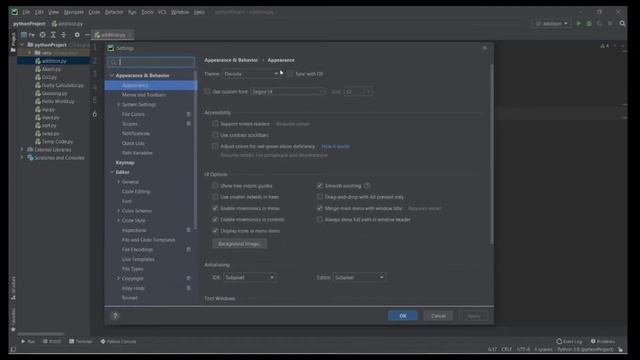640x360 pixels.
Task: Toggle Drag-and-drop with Alt pressed only
Action: pyautogui.click(x=320, y=197)
